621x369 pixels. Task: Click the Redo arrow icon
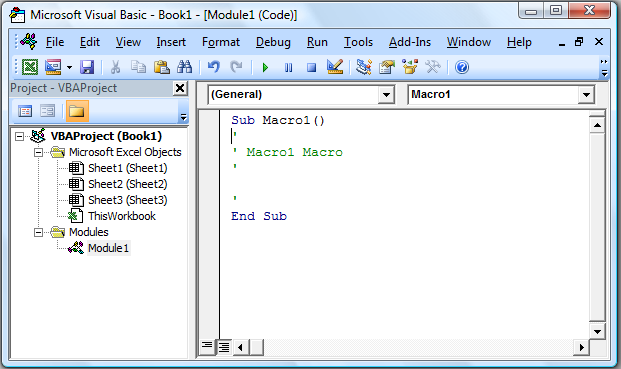click(236, 67)
